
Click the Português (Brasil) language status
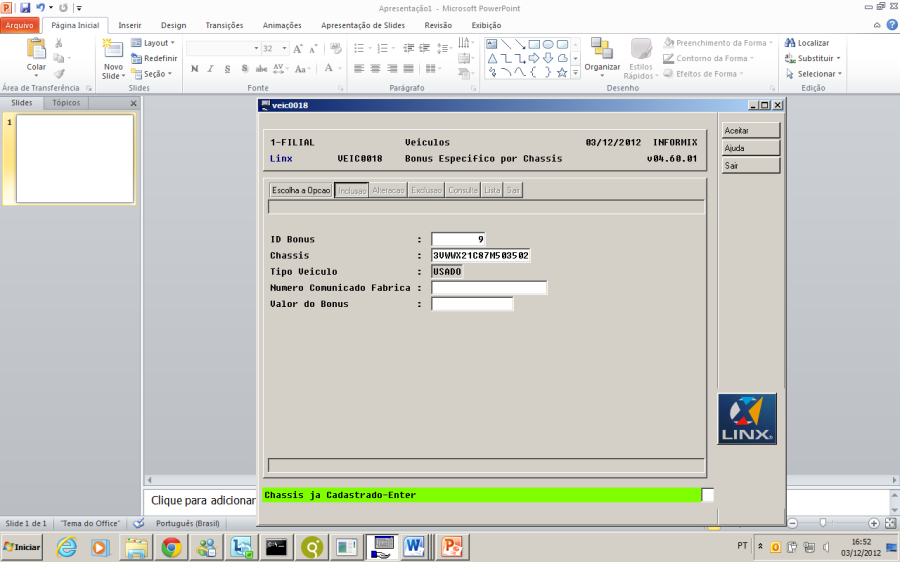point(188,523)
